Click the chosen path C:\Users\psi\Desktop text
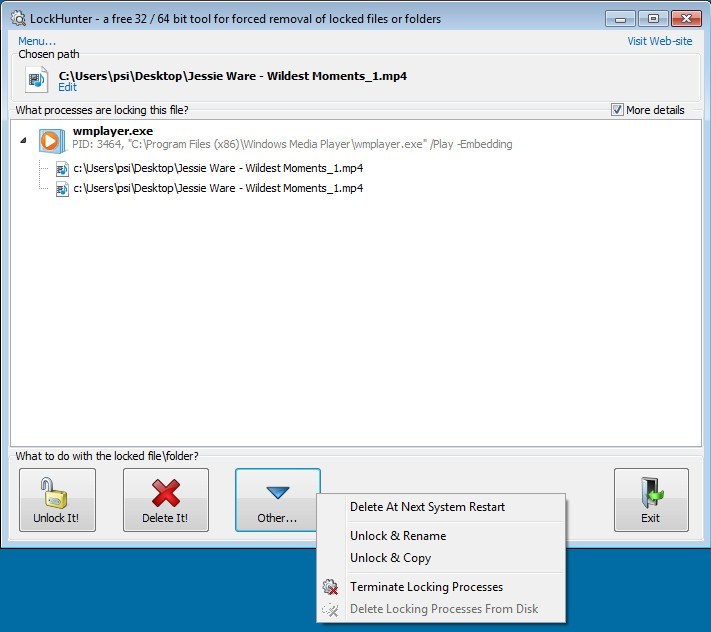This screenshot has height=632, width=711. [x=233, y=76]
